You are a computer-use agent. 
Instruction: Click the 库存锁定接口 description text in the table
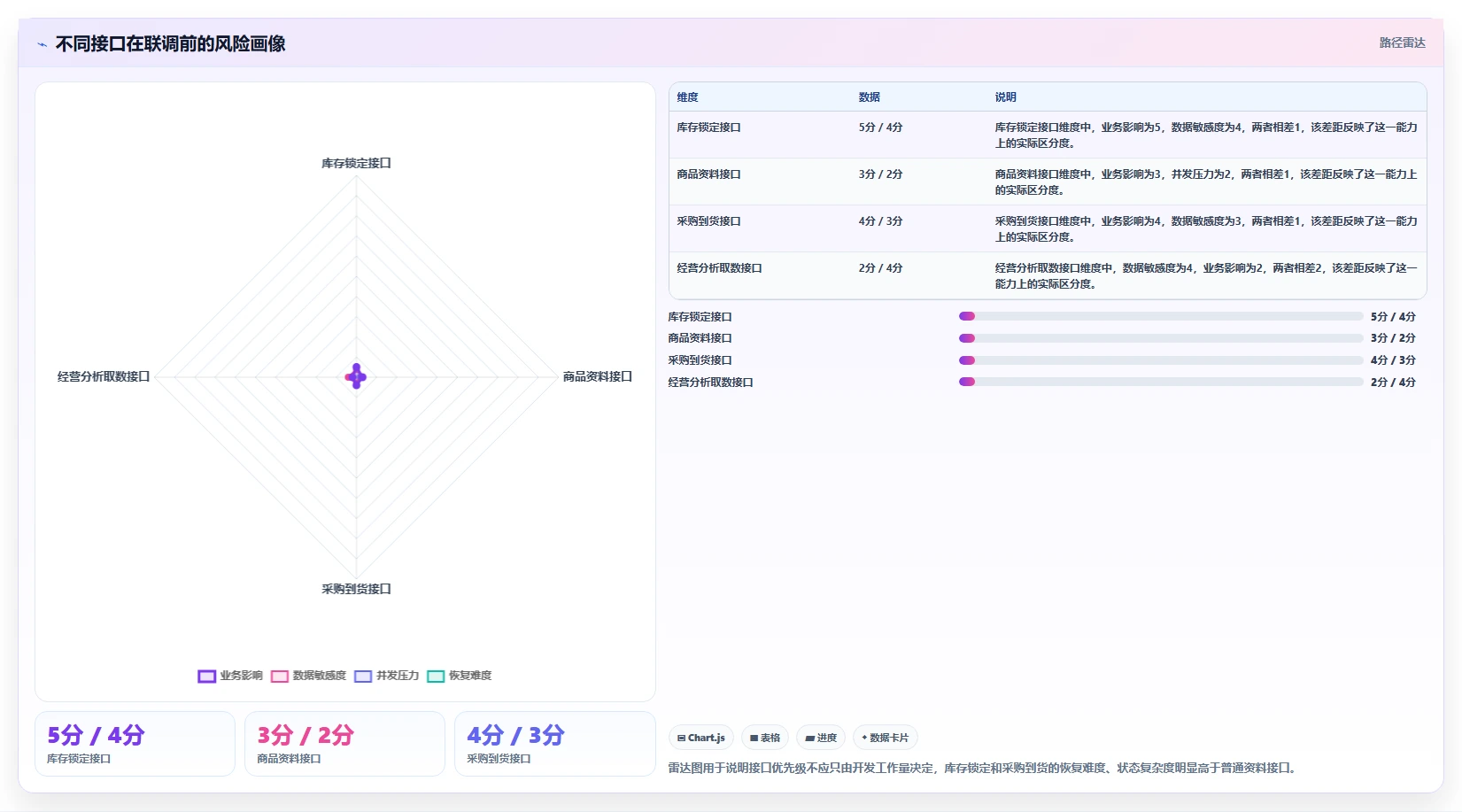coord(1205,135)
